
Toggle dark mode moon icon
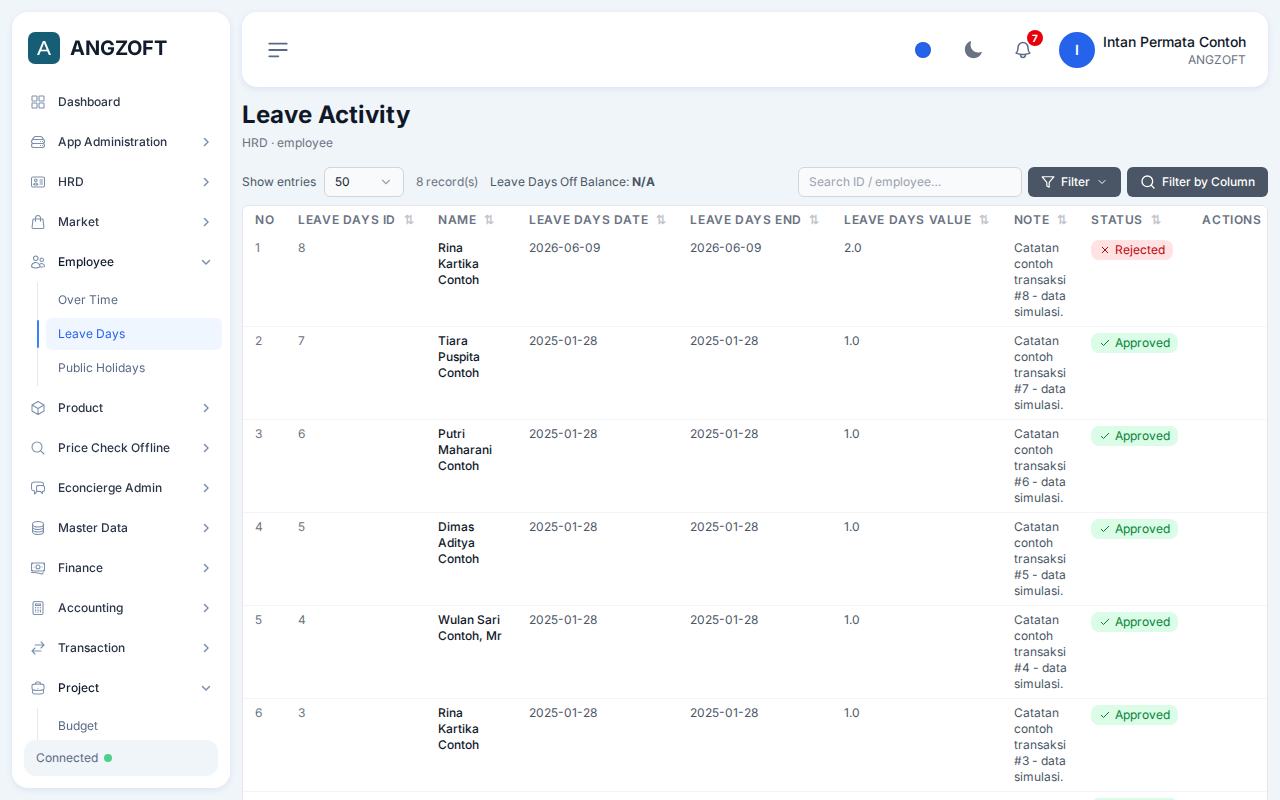(x=973, y=50)
